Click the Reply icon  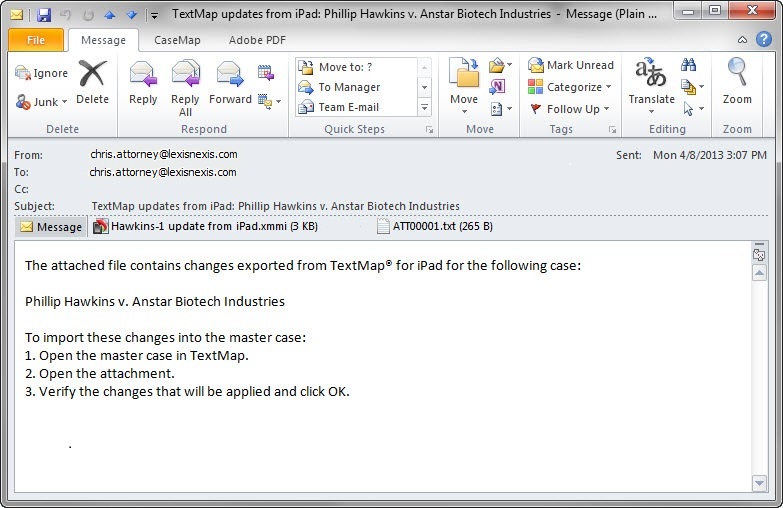(x=143, y=83)
